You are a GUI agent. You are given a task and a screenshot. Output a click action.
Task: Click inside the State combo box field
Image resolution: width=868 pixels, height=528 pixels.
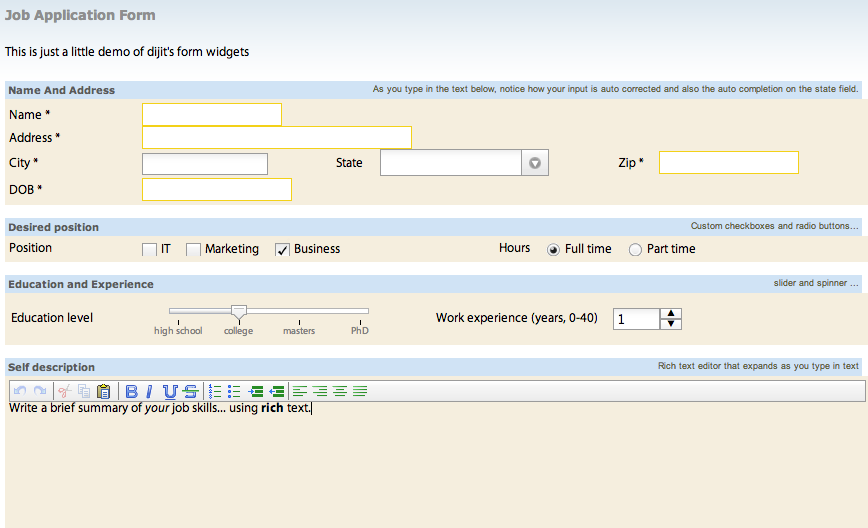point(451,163)
